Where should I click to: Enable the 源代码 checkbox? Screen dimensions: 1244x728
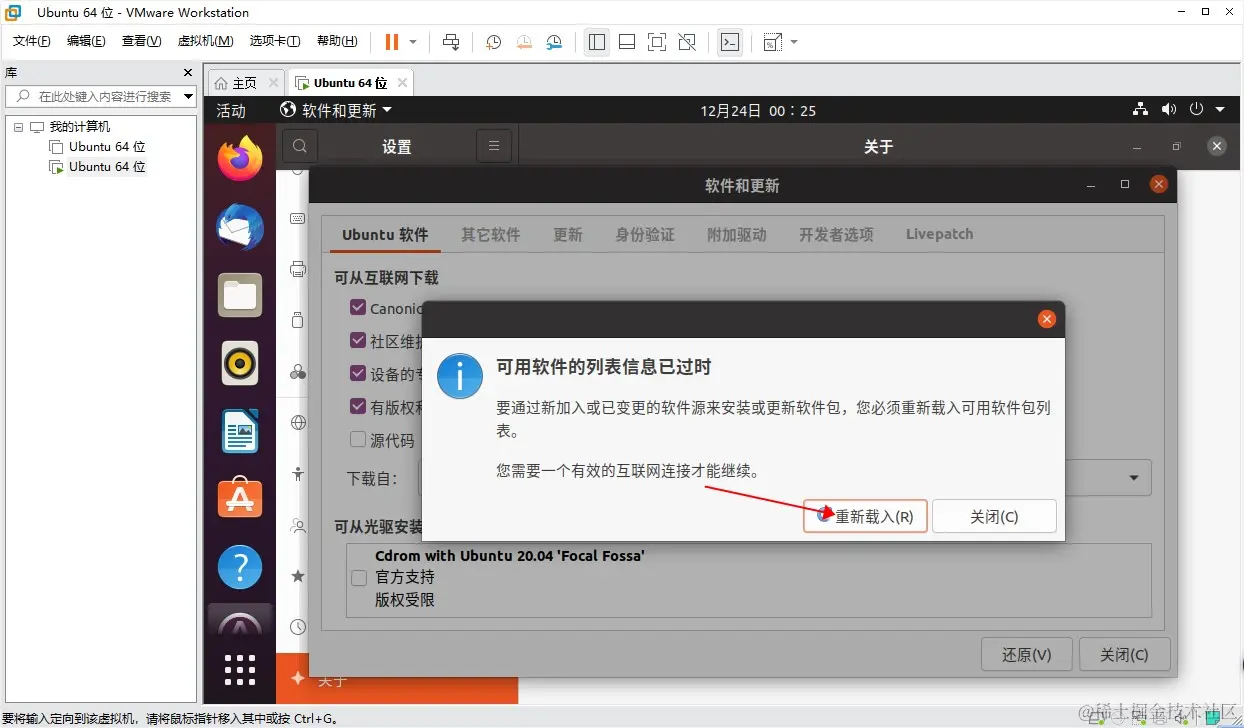tap(358, 439)
